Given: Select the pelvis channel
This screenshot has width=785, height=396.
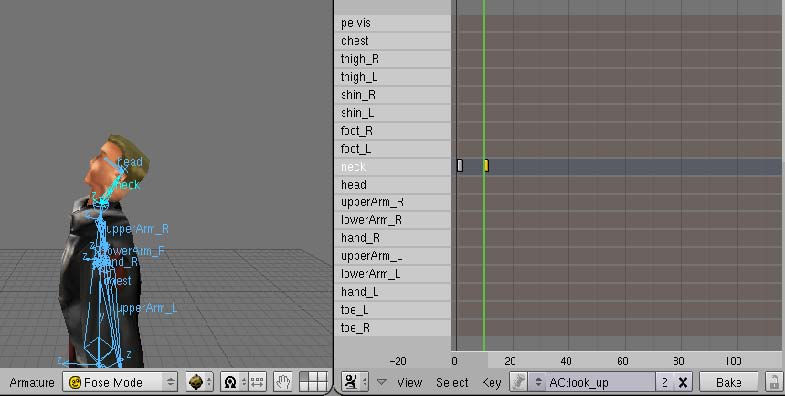Looking at the screenshot, I should 392,23.
